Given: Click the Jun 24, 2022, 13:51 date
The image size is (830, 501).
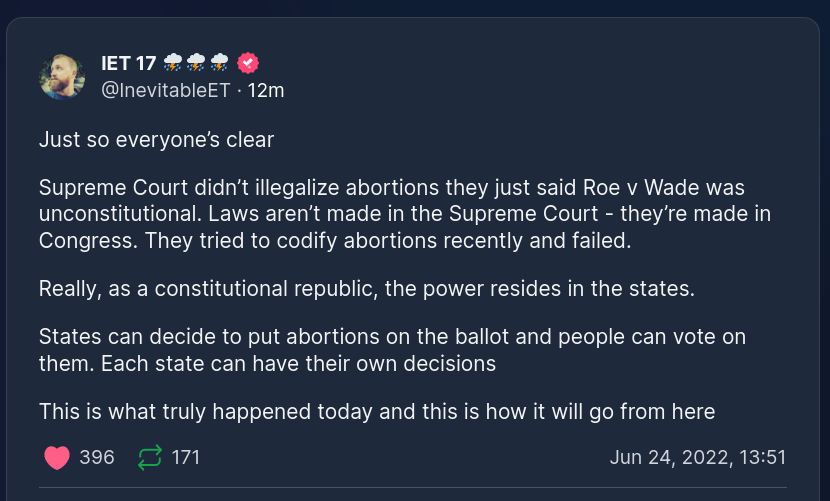Looking at the screenshot, I should point(697,458).
